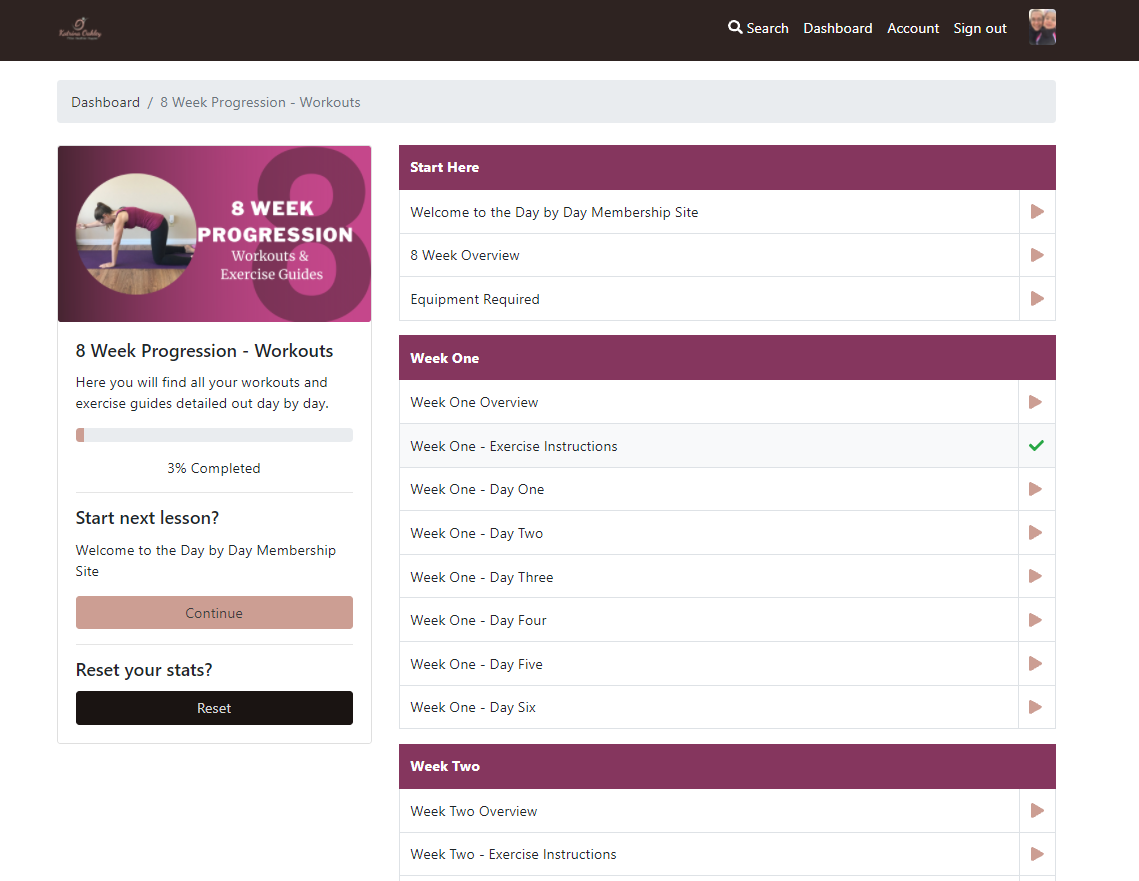The image size is (1139, 881).
Task: Click play arrow for Week One - Day Three
Action: tap(1037, 577)
